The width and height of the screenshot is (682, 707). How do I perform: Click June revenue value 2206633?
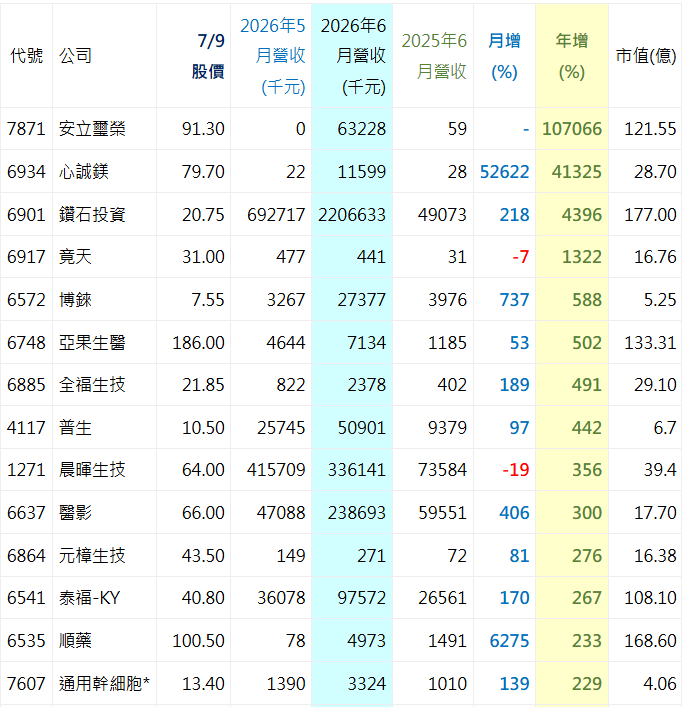[x=352, y=215]
